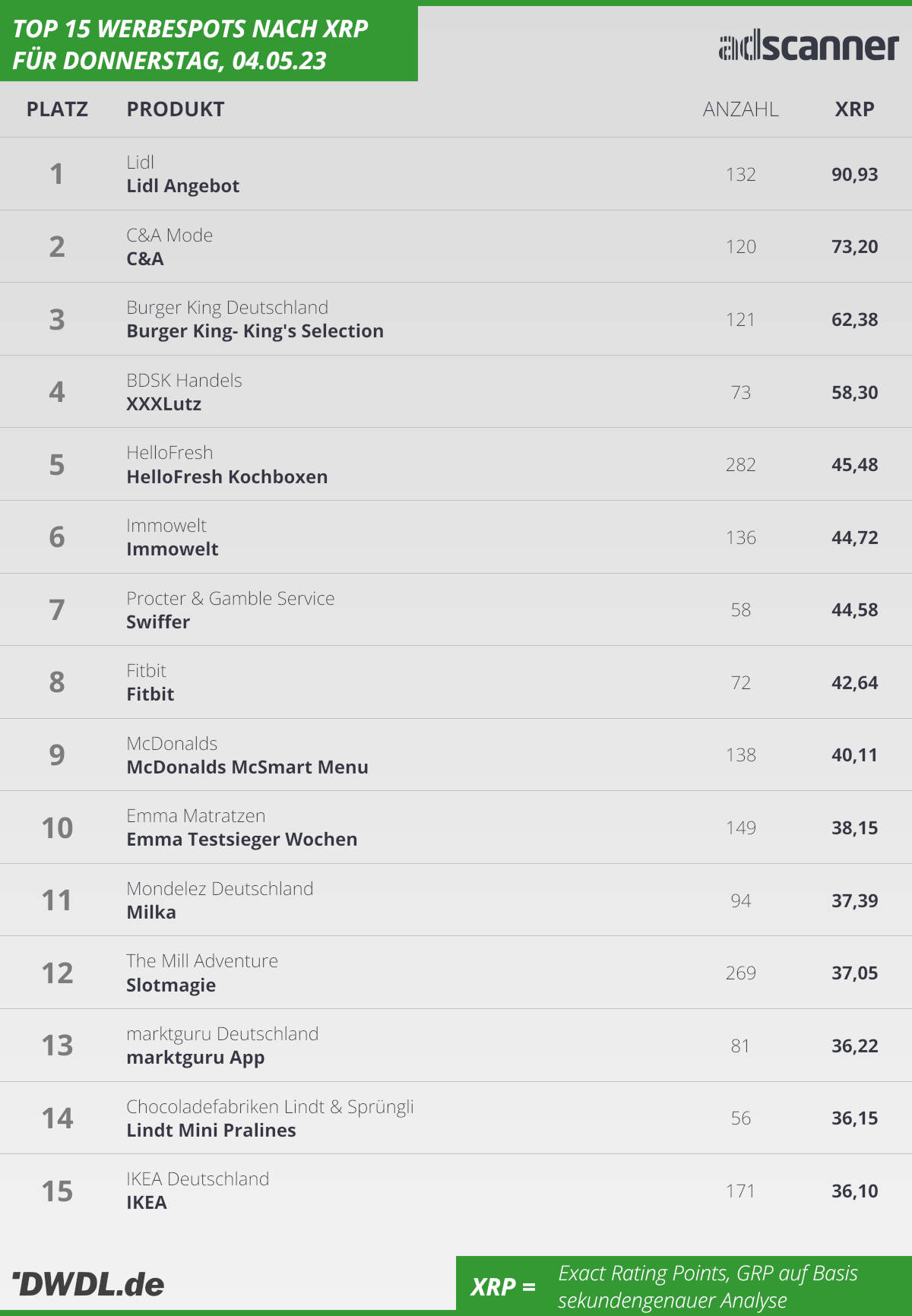
Task: Select the marktguru App entry
Action: (x=195, y=1058)
